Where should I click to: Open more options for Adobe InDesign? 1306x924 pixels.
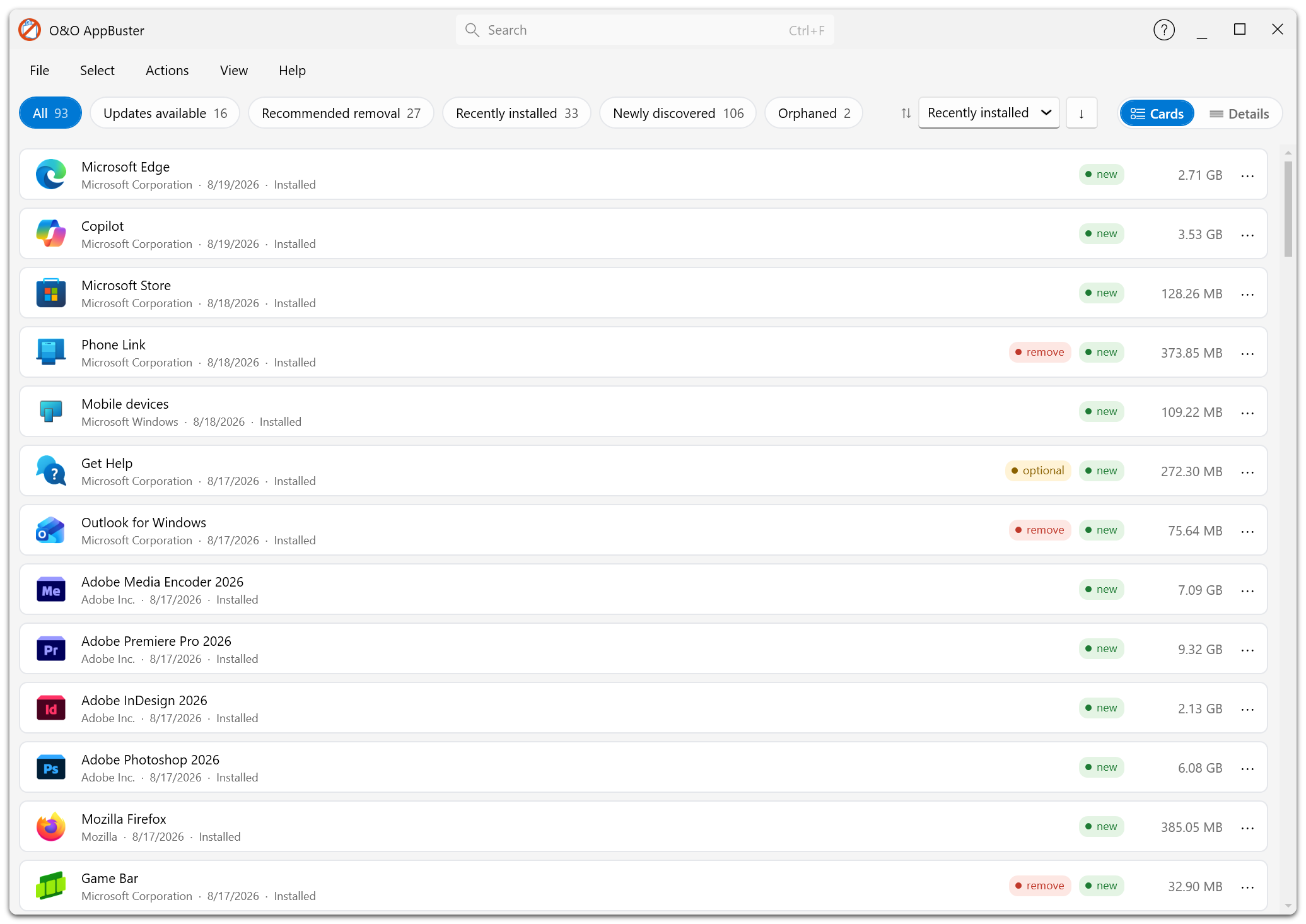pyautogui.click(x=1247, y=709)
